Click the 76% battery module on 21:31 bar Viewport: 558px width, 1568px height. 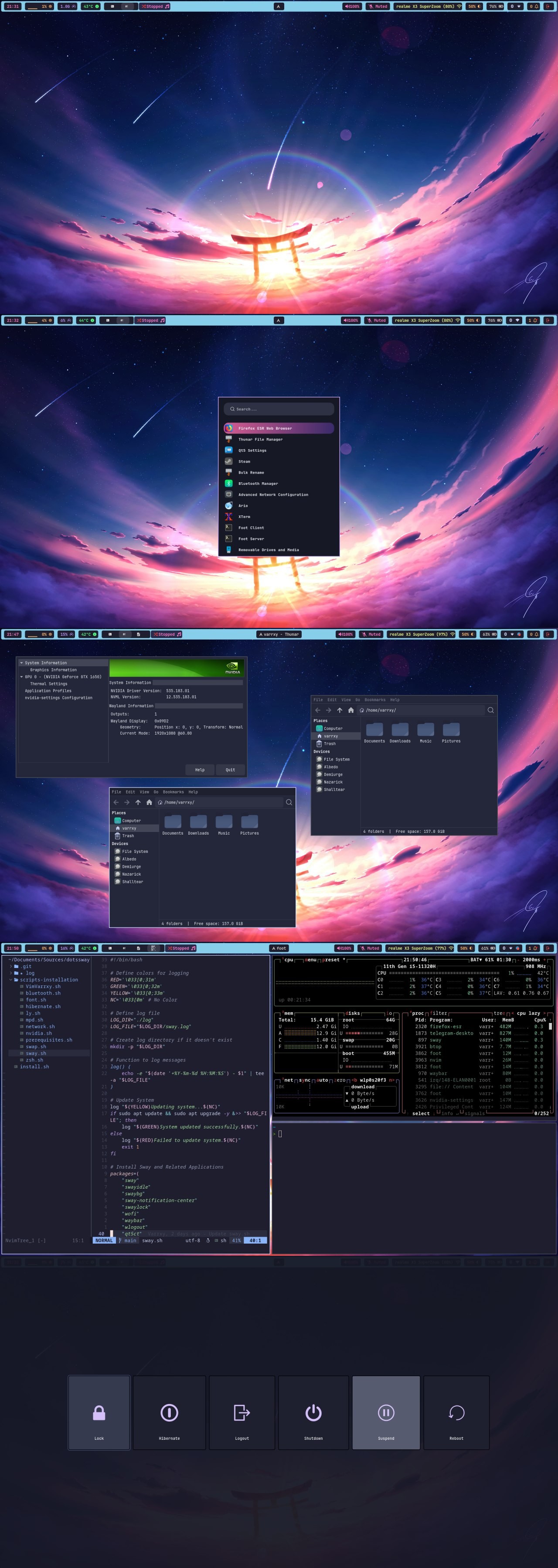pos(495,6)
